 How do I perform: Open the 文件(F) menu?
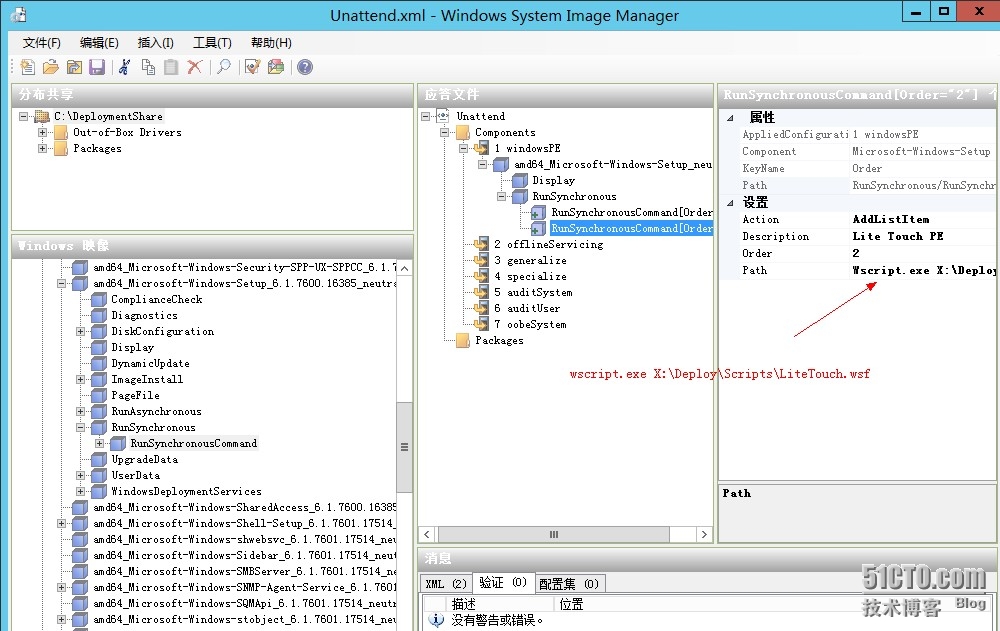tap(41, 43)
